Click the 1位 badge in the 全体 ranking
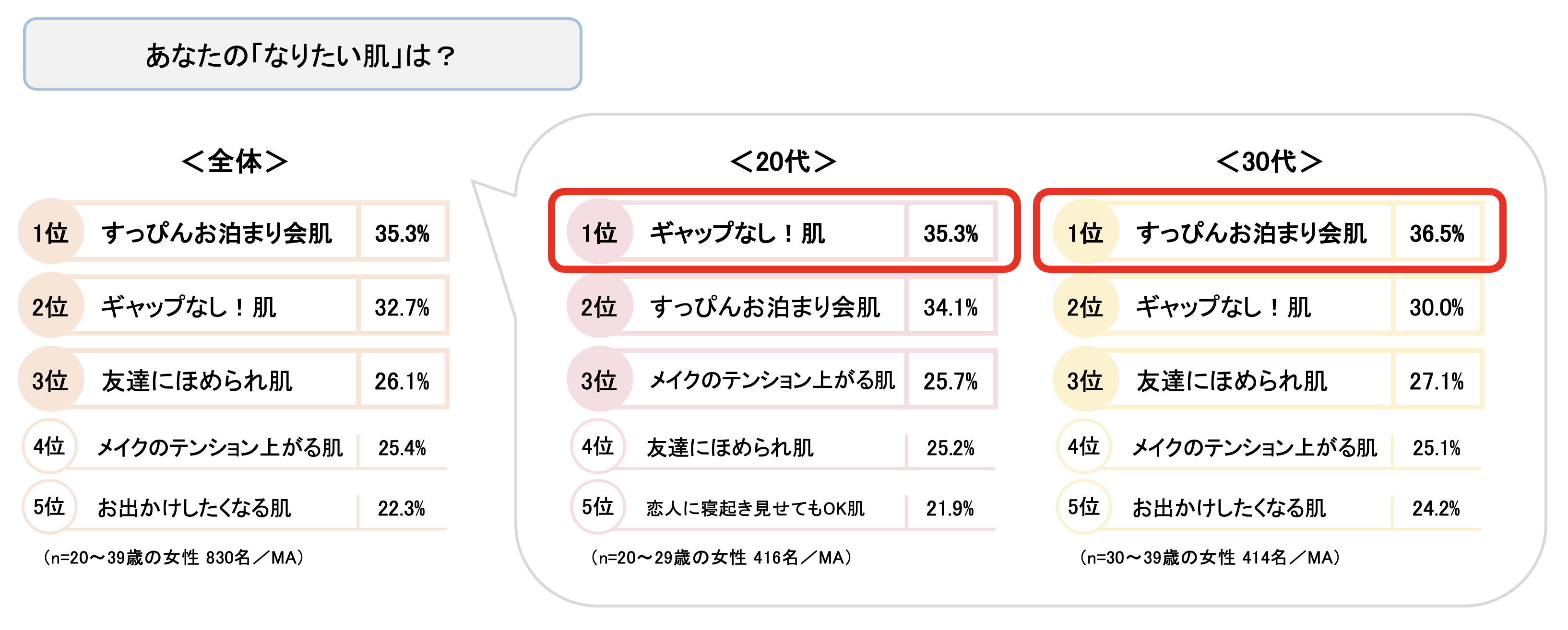The width and height of the screenshot is (1568, 630). [50, 233]
